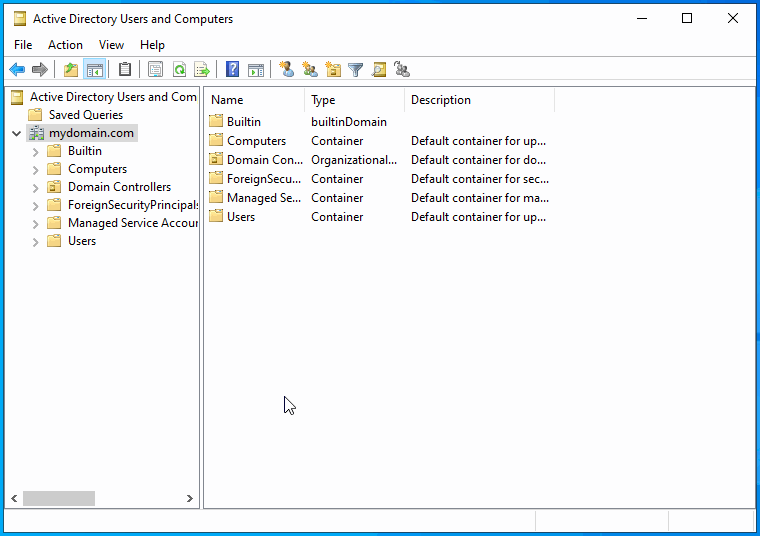Click the Up one level folder icon
Screen dimensions: 760x536
[x=71, y=70]
